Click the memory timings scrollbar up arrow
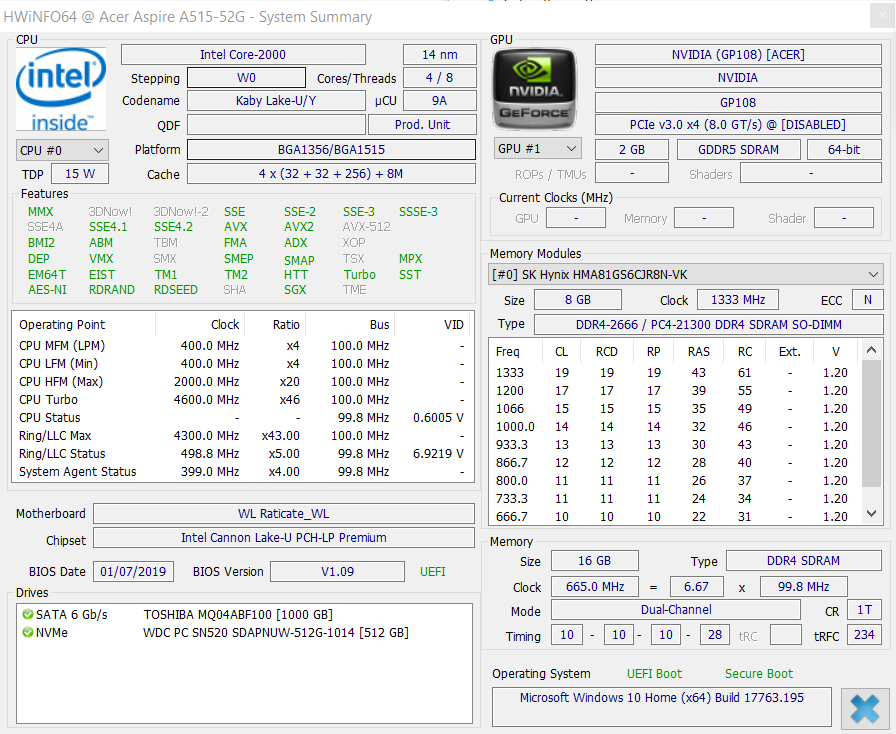The width and height of the screenshot is (896, 734). click(871, 350)
